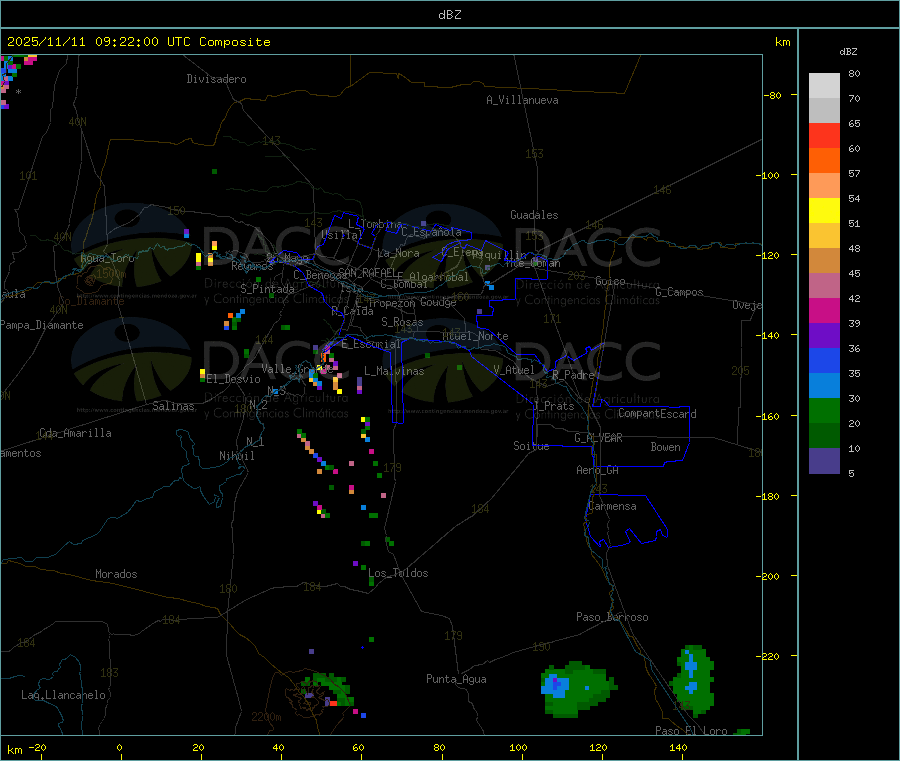900x761 pixels.
Task: Click the A_Villanueva map label
Action: point(522,100)
